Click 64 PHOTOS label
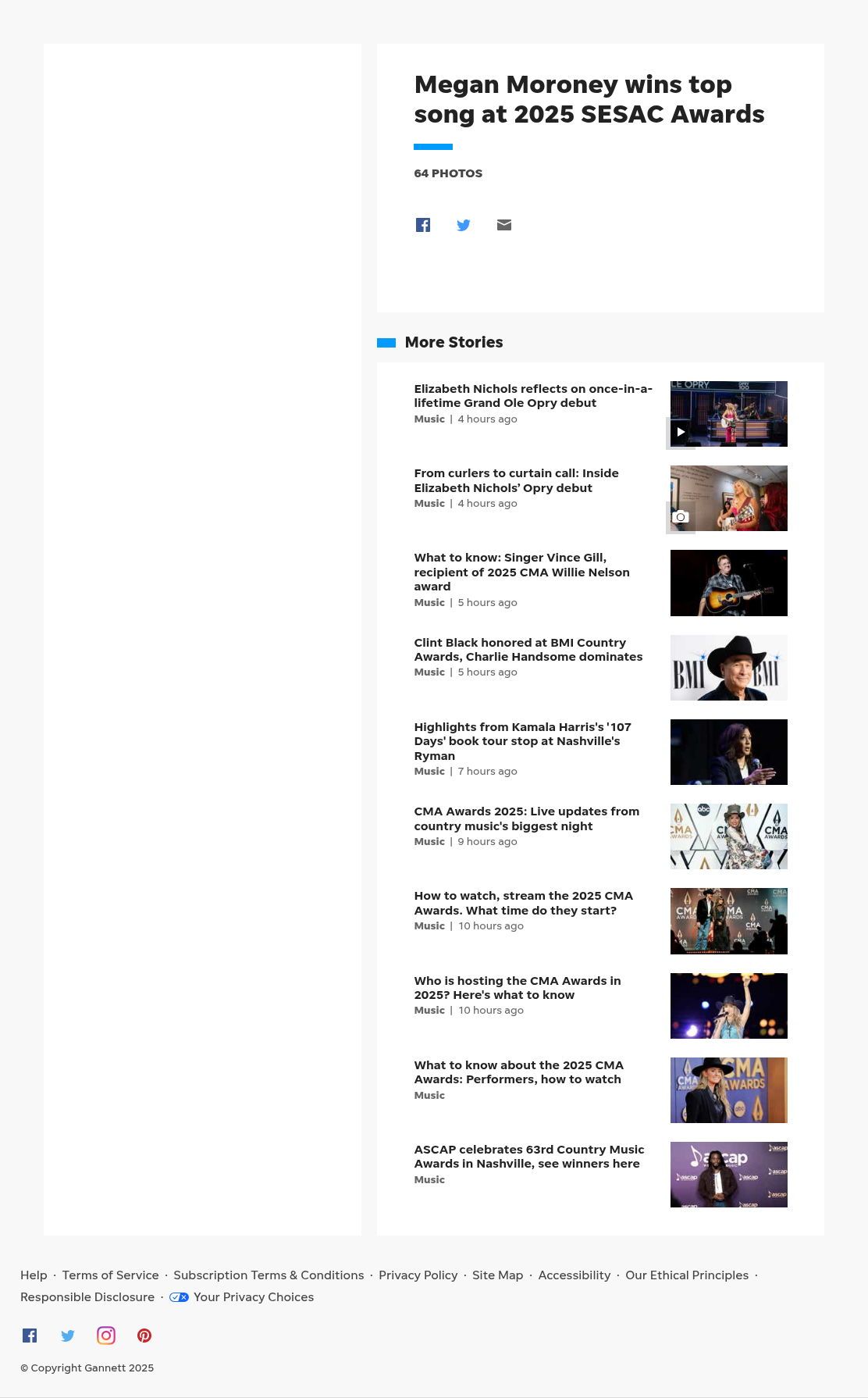Image resolution: width=868 pixels, height=1398 pixels. click(448, 173)
